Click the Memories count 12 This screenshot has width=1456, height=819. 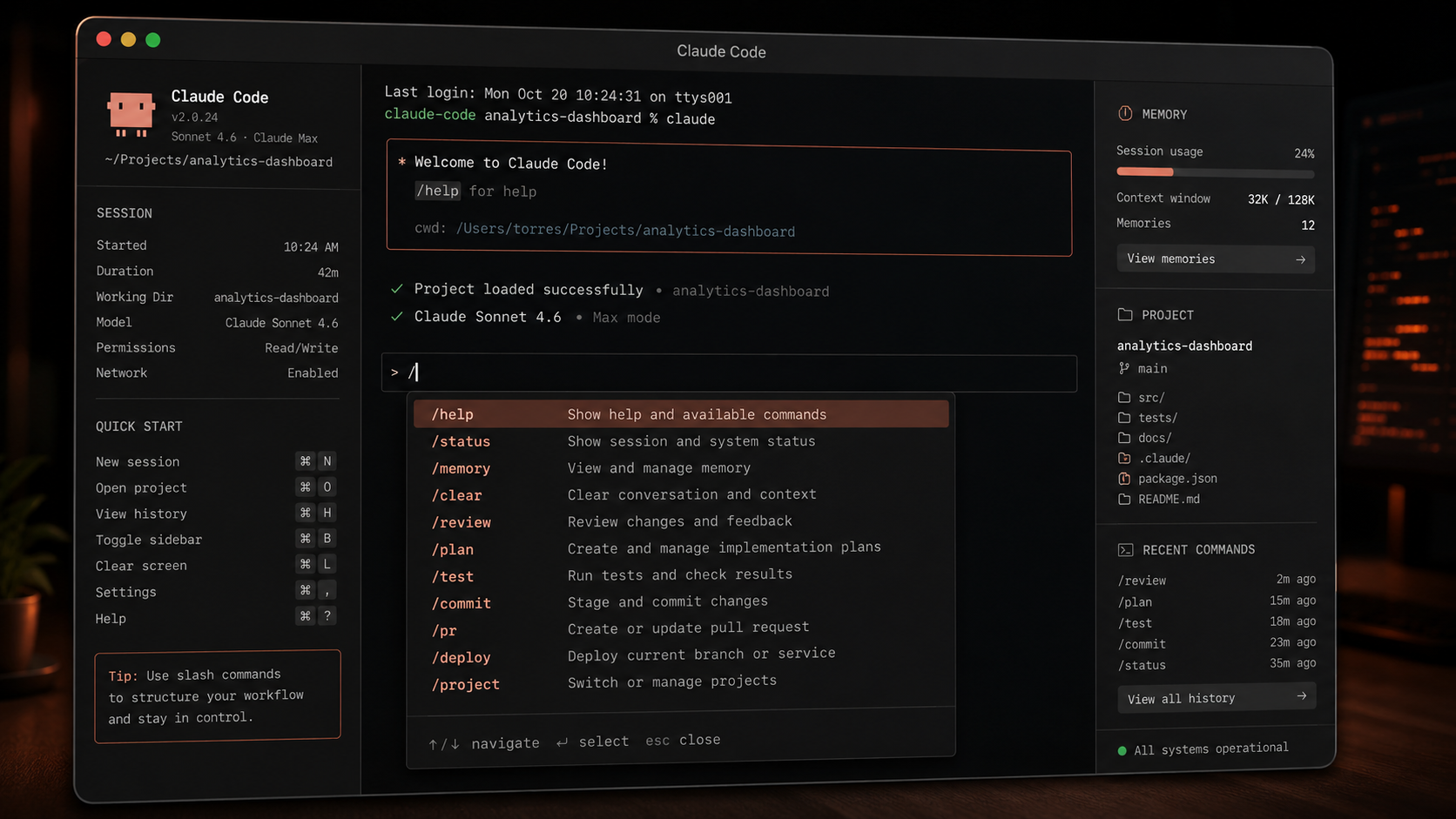(x=1307, y=225)
